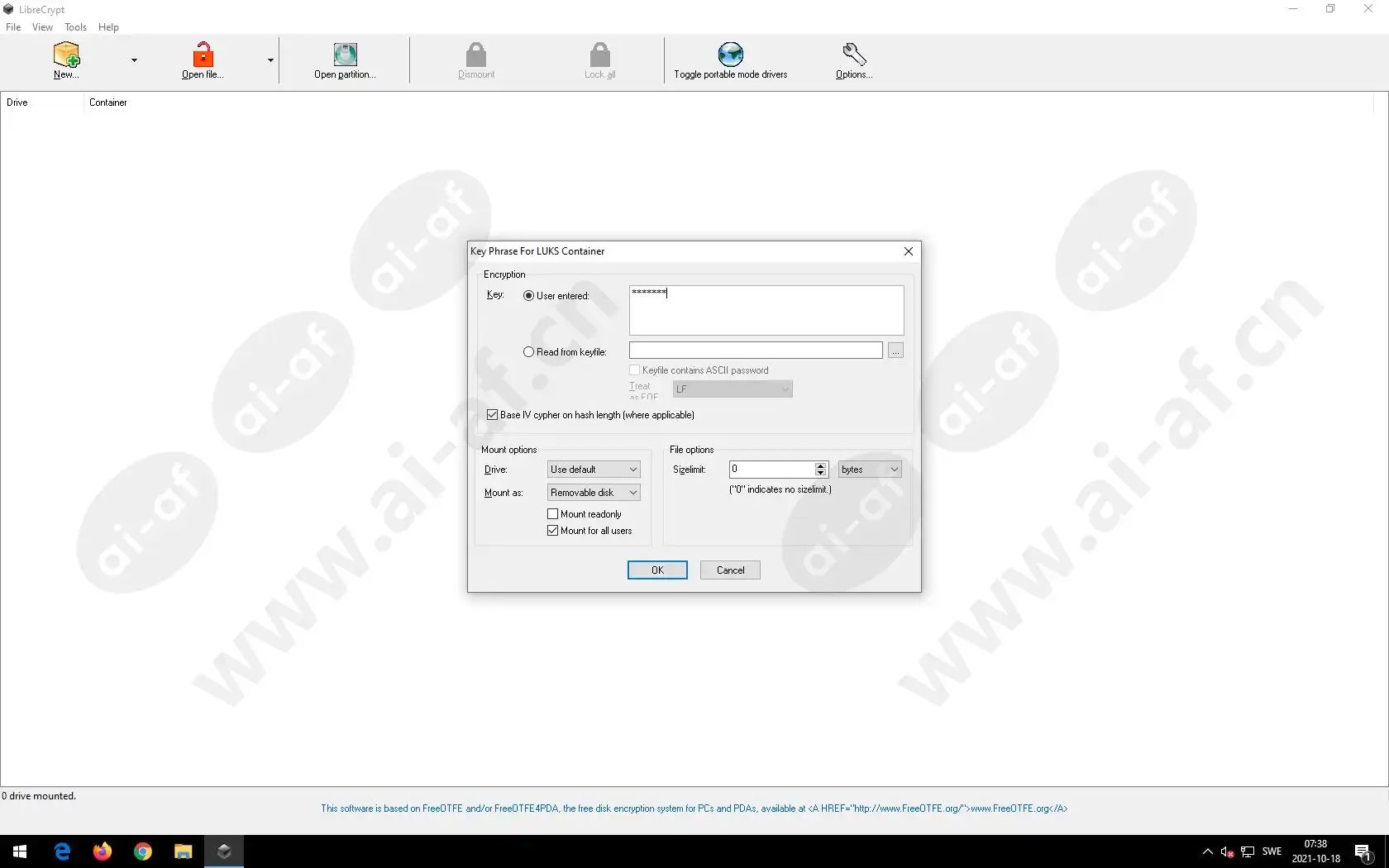Toggle Keyfile contains ASCII password checkbox
Viewport: 1389px width, 868px height.
tap(634, 370)
